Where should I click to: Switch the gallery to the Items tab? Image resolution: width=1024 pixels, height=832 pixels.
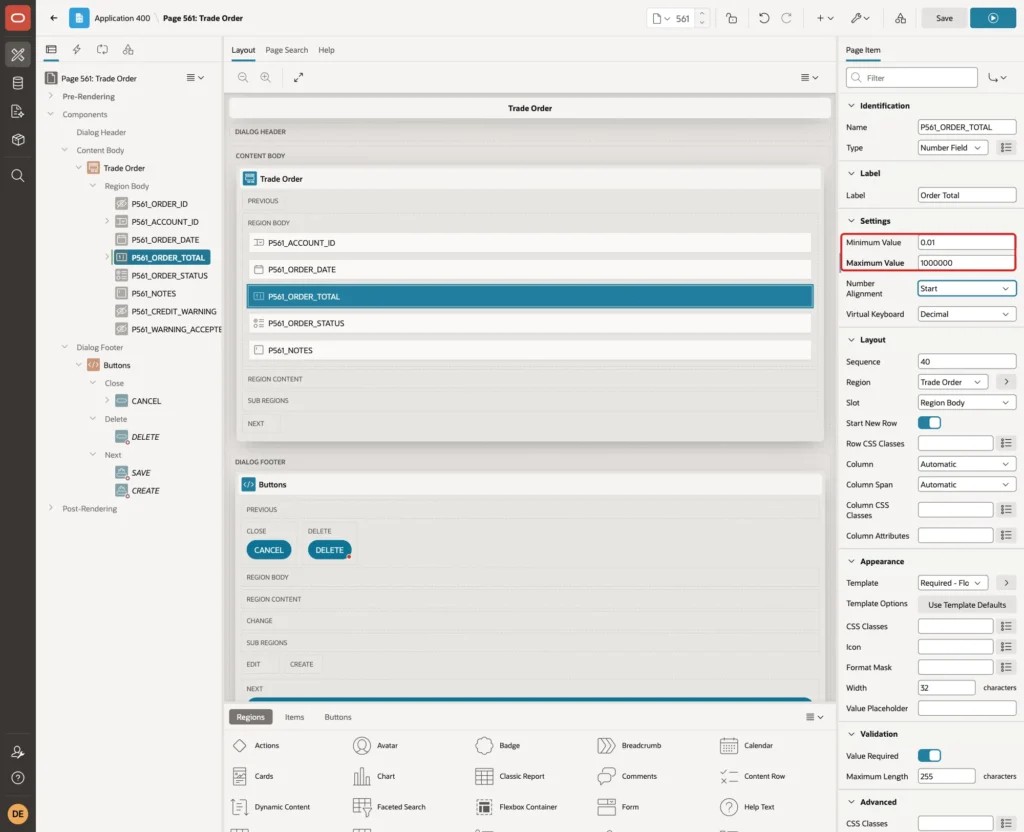click(295, 717)
